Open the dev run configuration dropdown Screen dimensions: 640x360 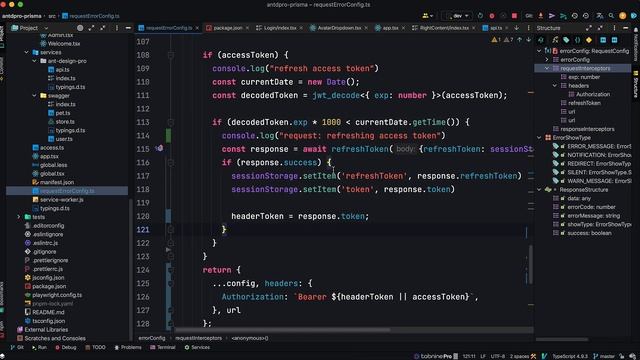457,16
